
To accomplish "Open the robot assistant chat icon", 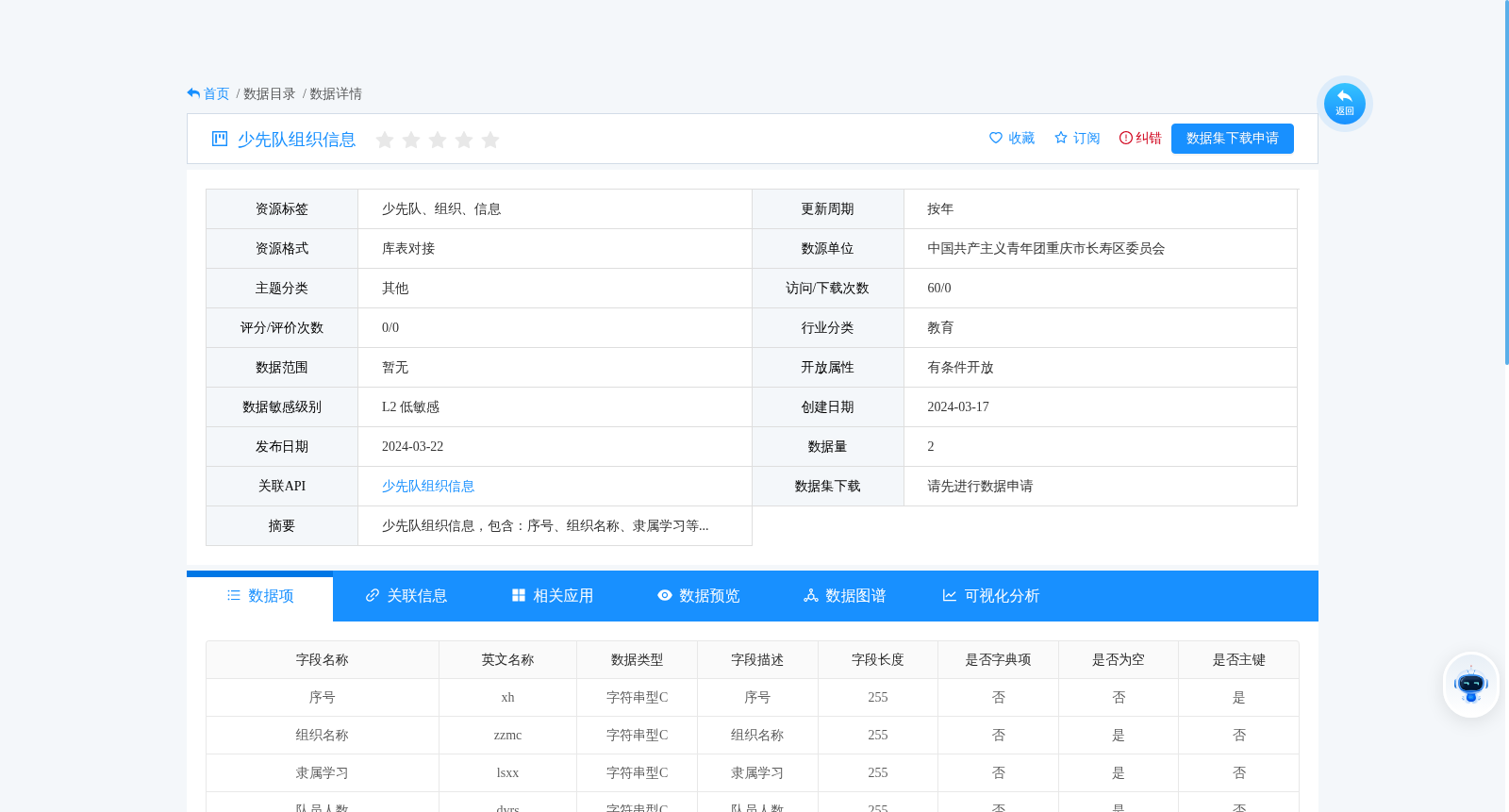I will point(1471,685).
